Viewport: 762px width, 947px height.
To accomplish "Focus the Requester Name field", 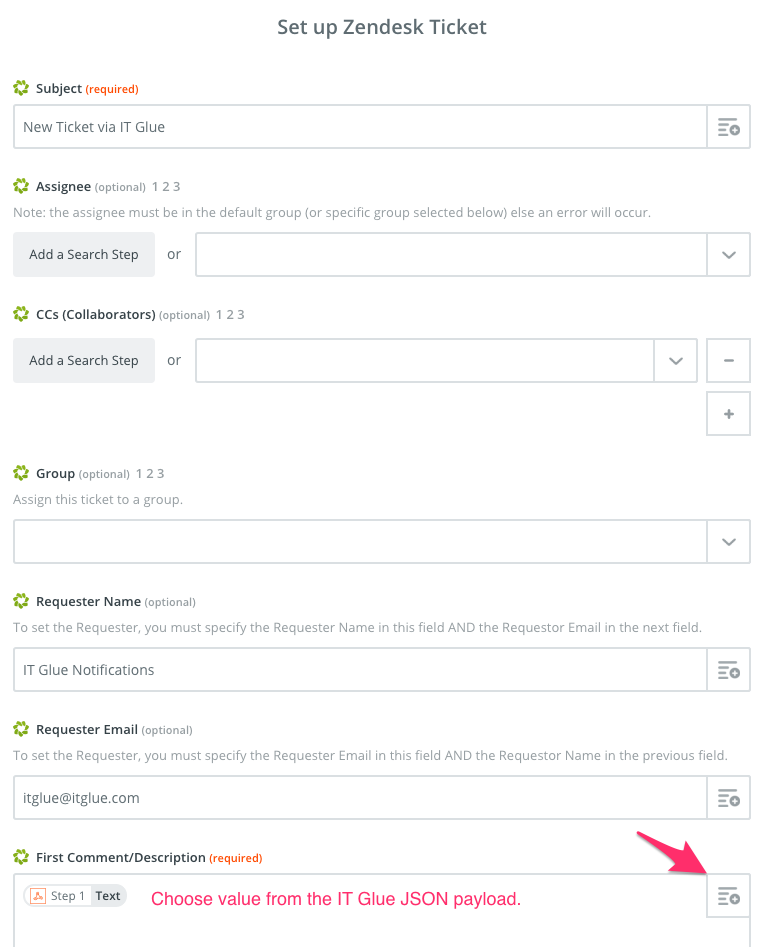I will click(x=360, y=670).
